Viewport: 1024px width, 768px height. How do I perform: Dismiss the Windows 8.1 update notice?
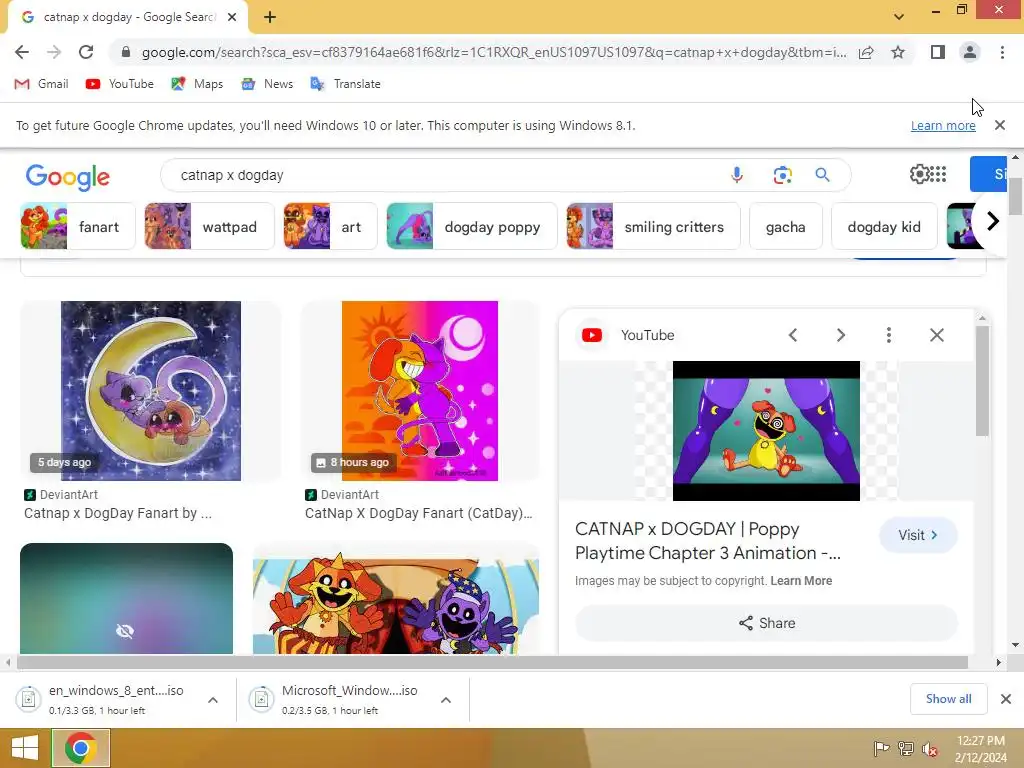click(999, 125)
